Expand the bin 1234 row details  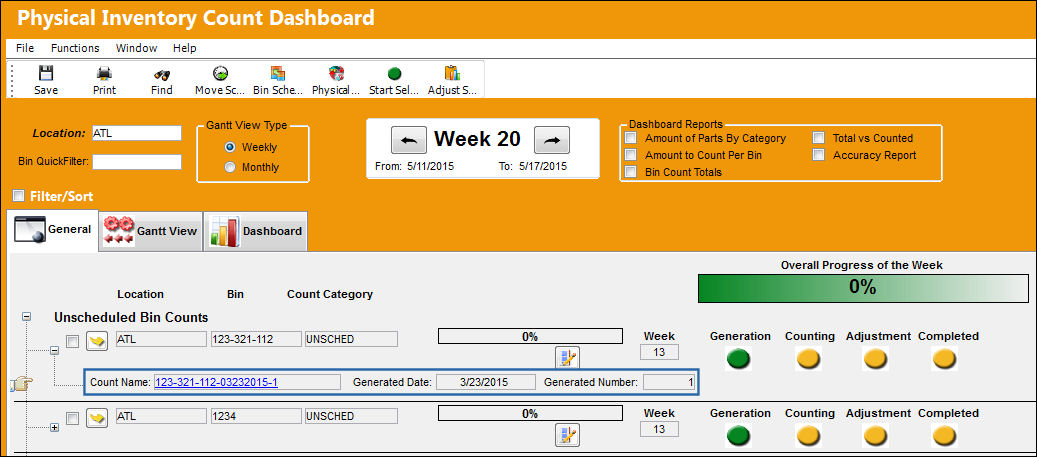pos(55,427)
